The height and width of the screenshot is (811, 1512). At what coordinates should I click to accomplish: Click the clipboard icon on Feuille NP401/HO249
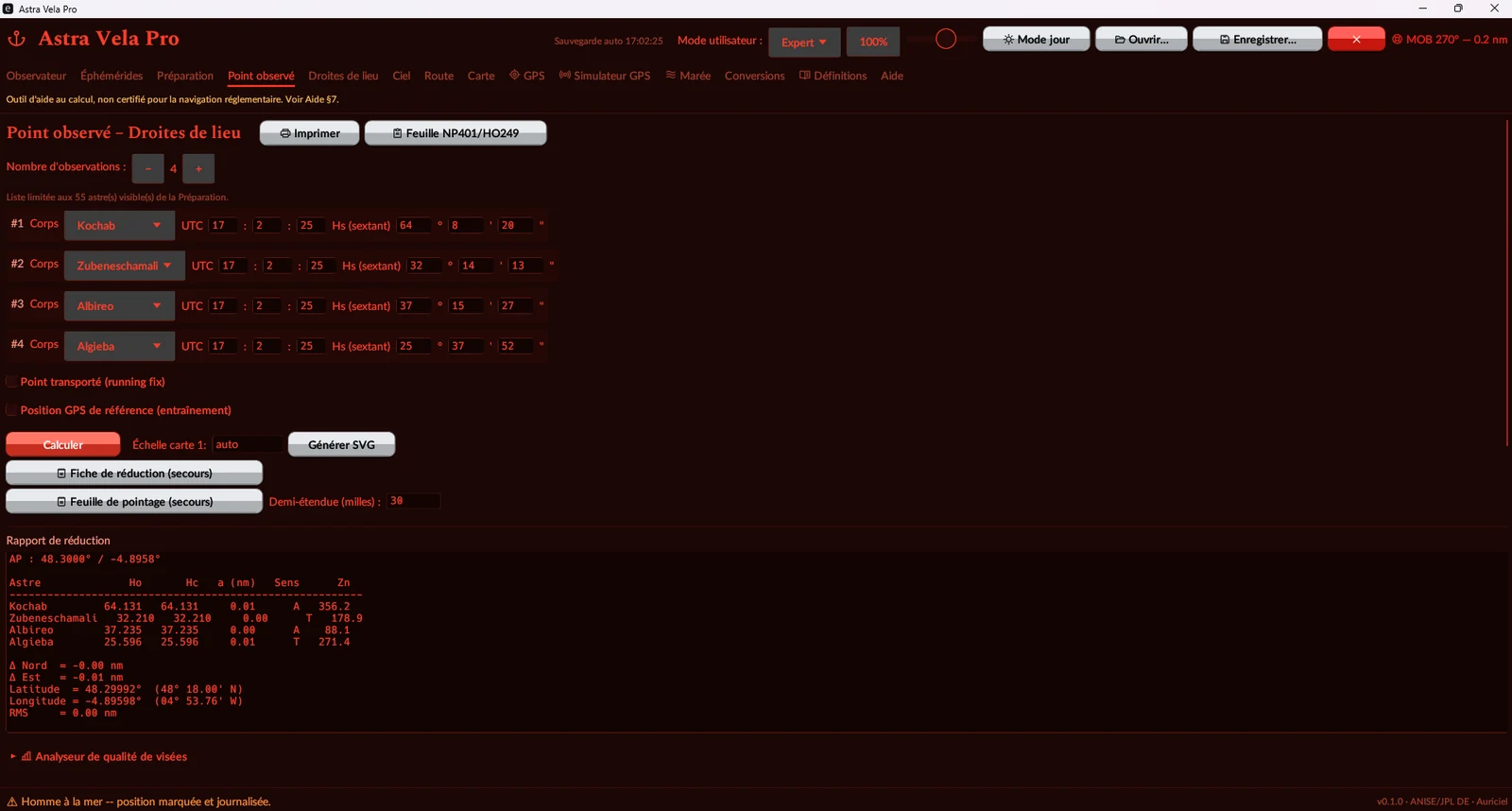[x=398, y=133]
